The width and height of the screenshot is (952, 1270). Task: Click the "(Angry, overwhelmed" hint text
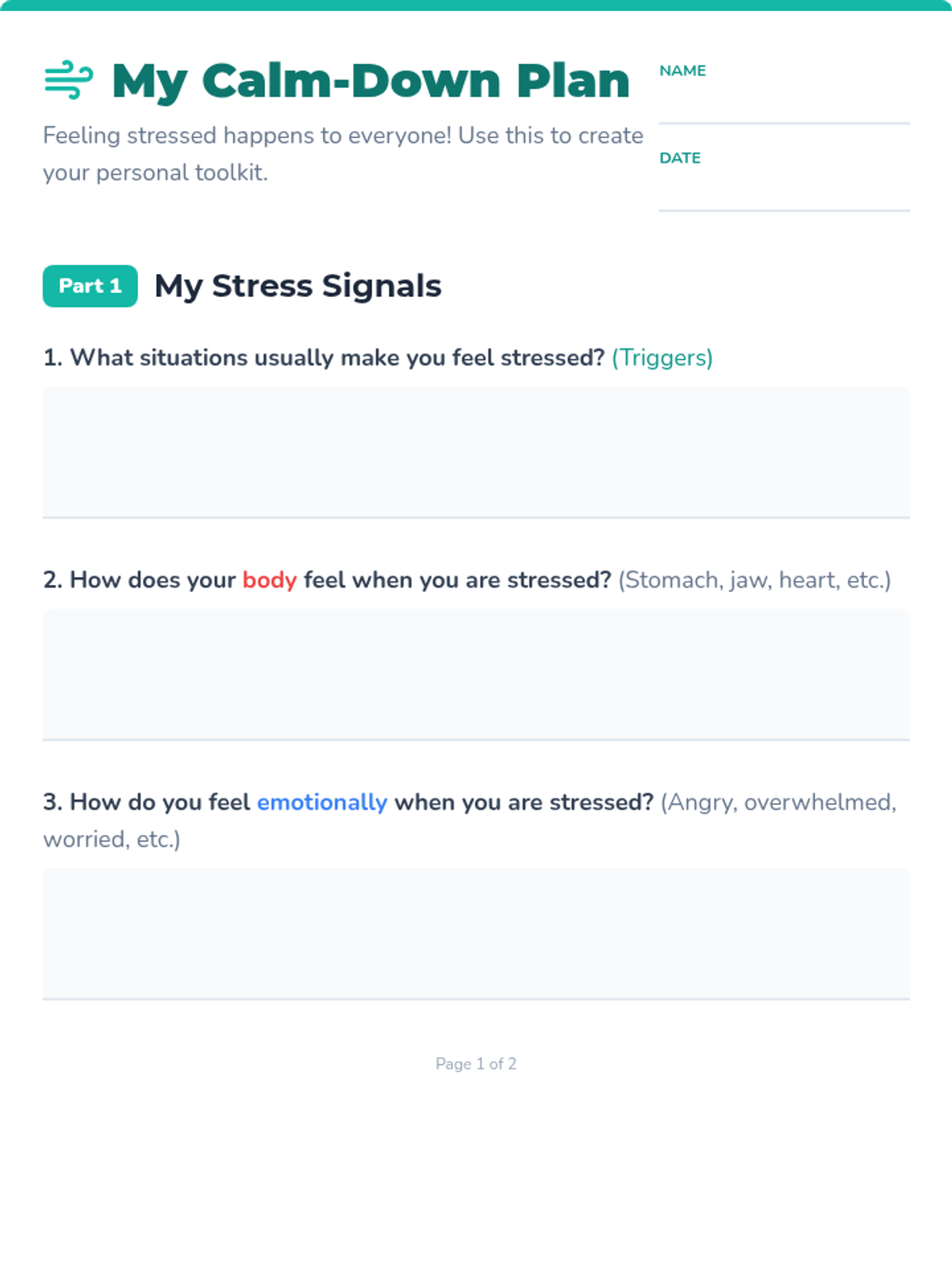point(778,802)
